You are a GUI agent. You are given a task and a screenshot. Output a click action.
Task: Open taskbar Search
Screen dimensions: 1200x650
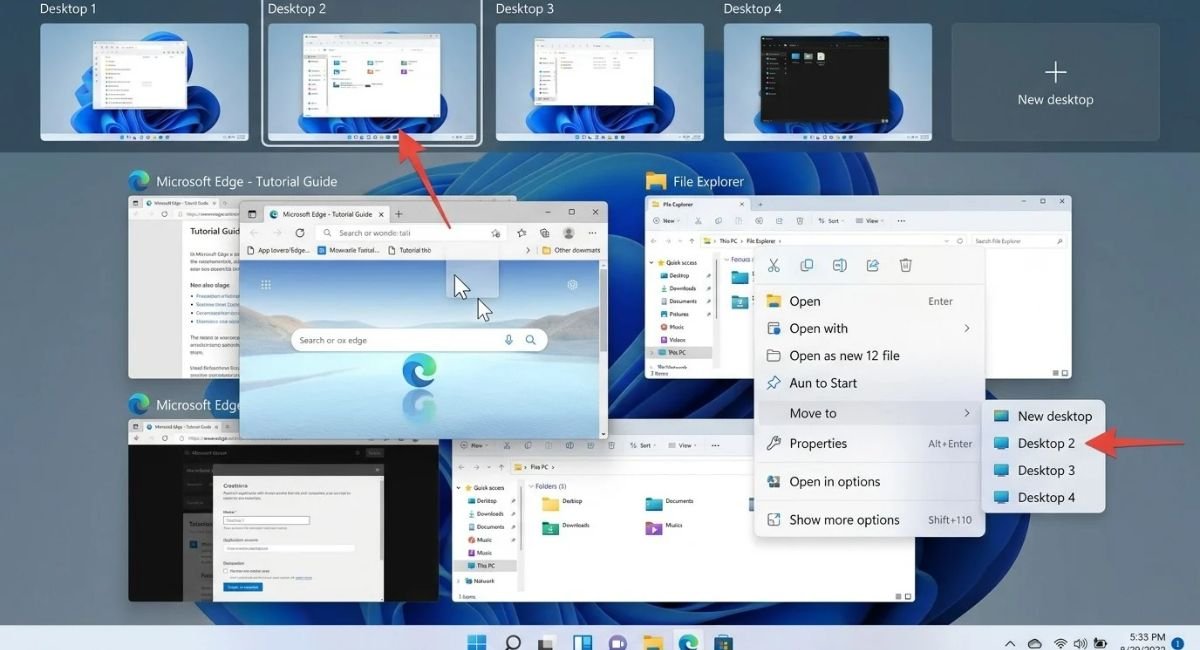click(x=512, y=641)
